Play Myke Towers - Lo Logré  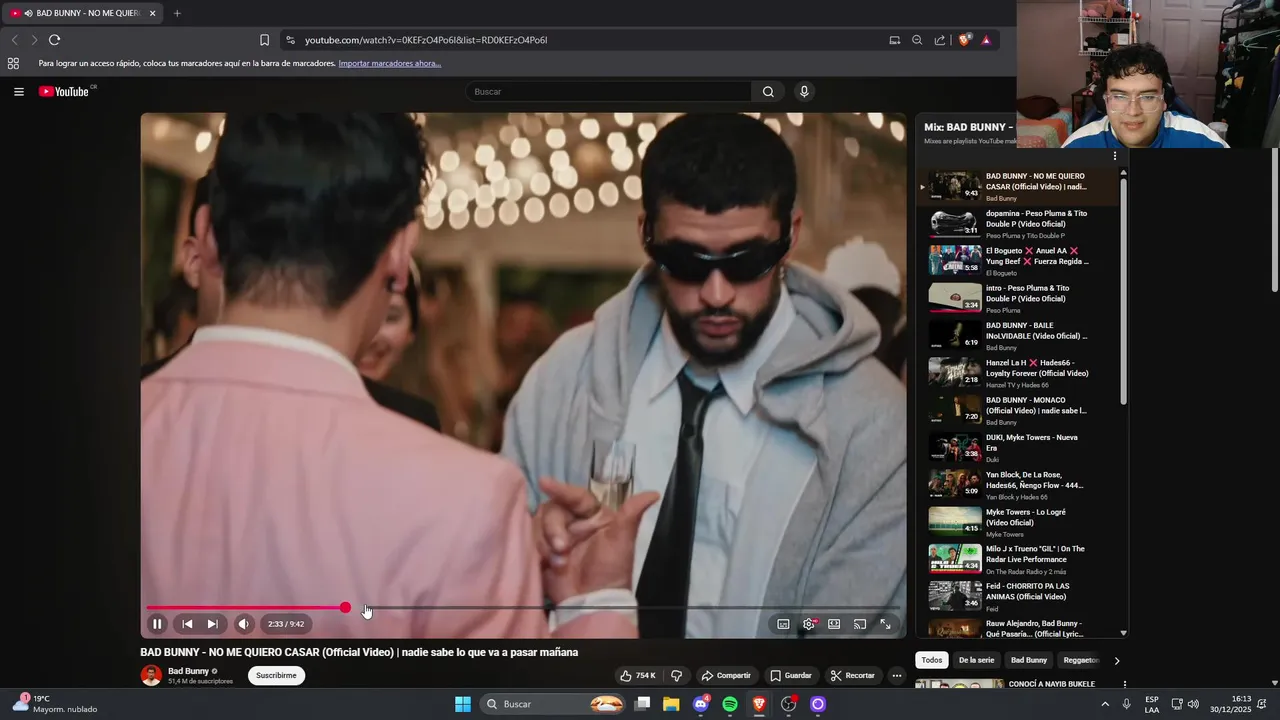pyautogui.click(x=1018, y=522)
